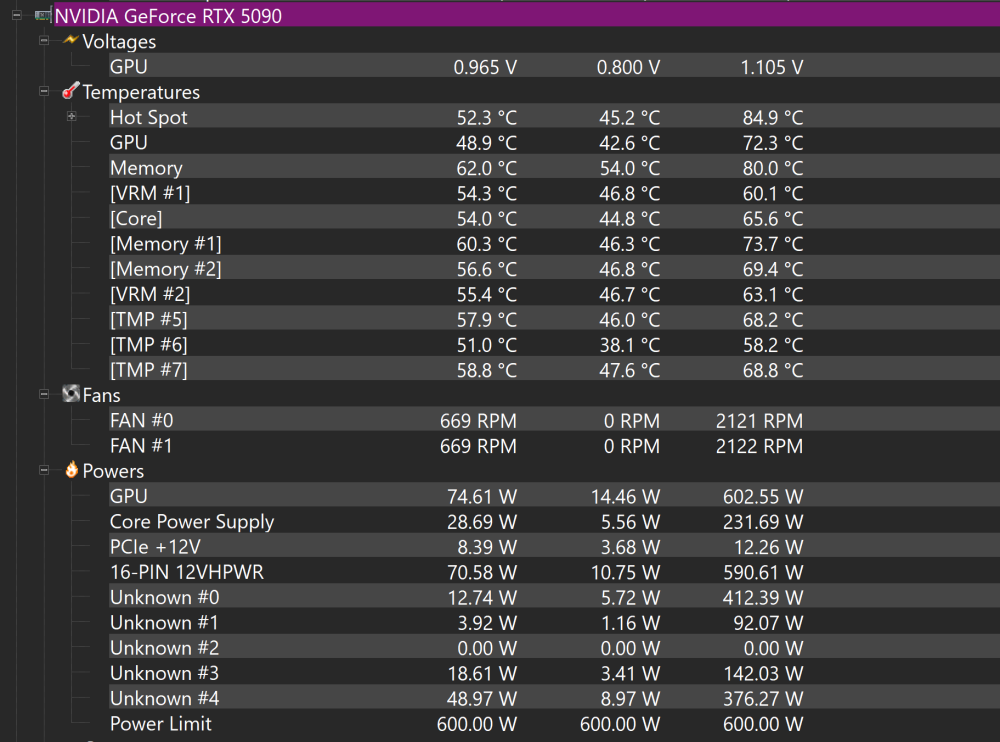Select the Power Limit row
This screenshot has width=1000, height=742.
(x=554, y=723)
